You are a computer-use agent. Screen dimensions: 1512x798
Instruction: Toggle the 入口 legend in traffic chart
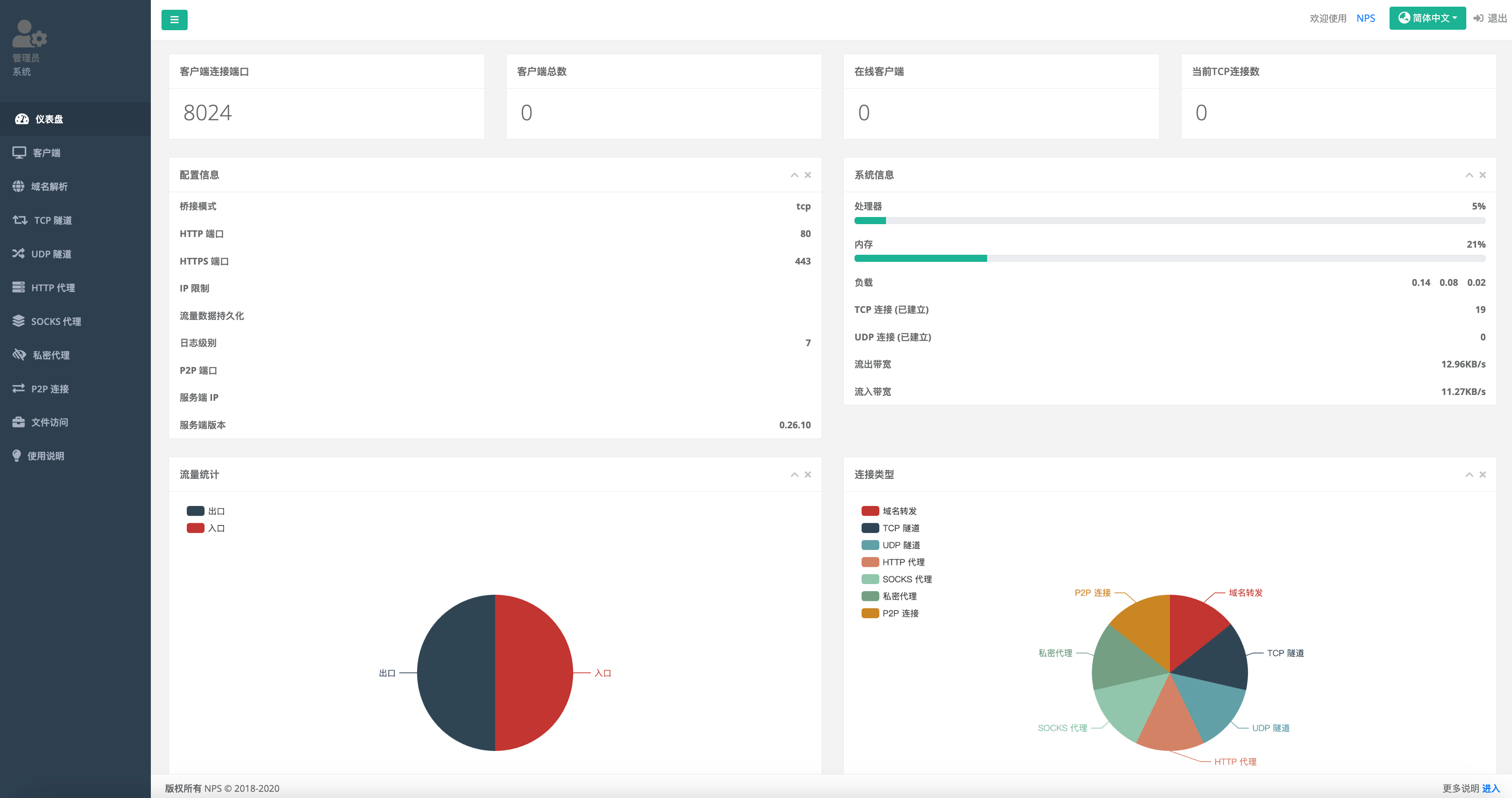206,528
